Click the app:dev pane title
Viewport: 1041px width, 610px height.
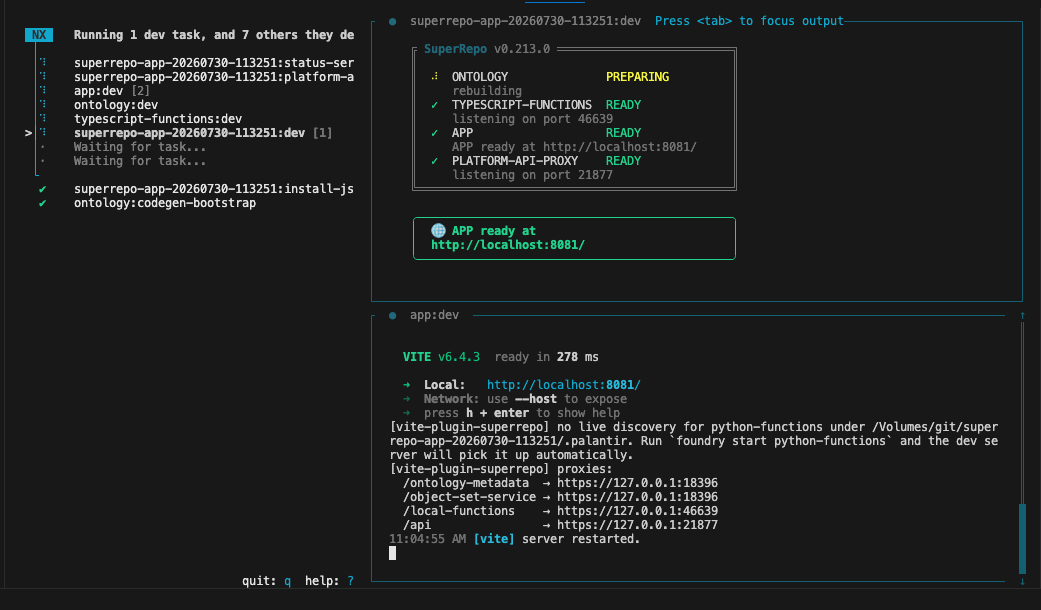coord(434,315)
